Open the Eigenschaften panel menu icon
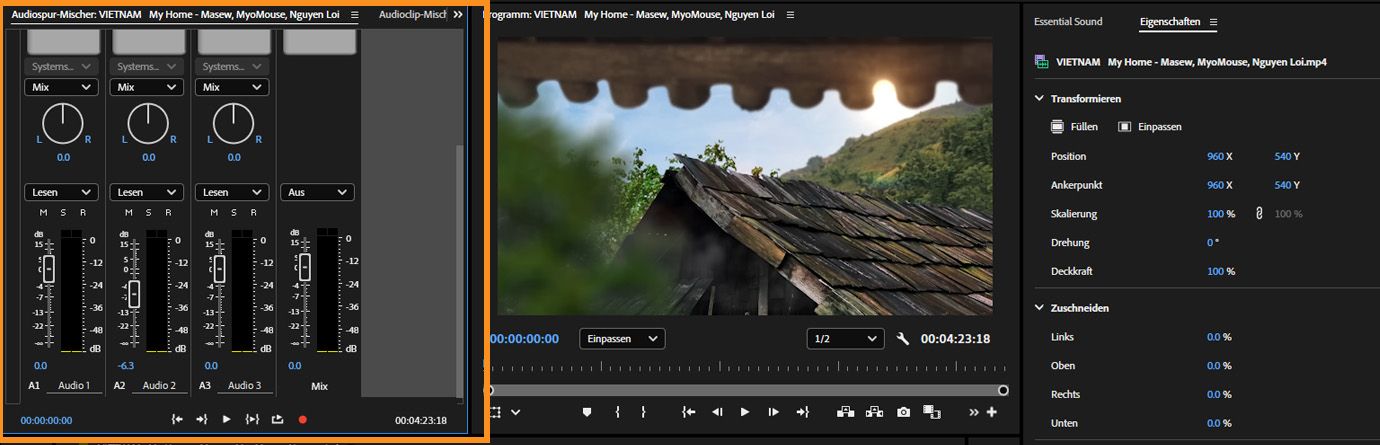The height and width of the screenshot is (445, 1380). click(1214, 21)
